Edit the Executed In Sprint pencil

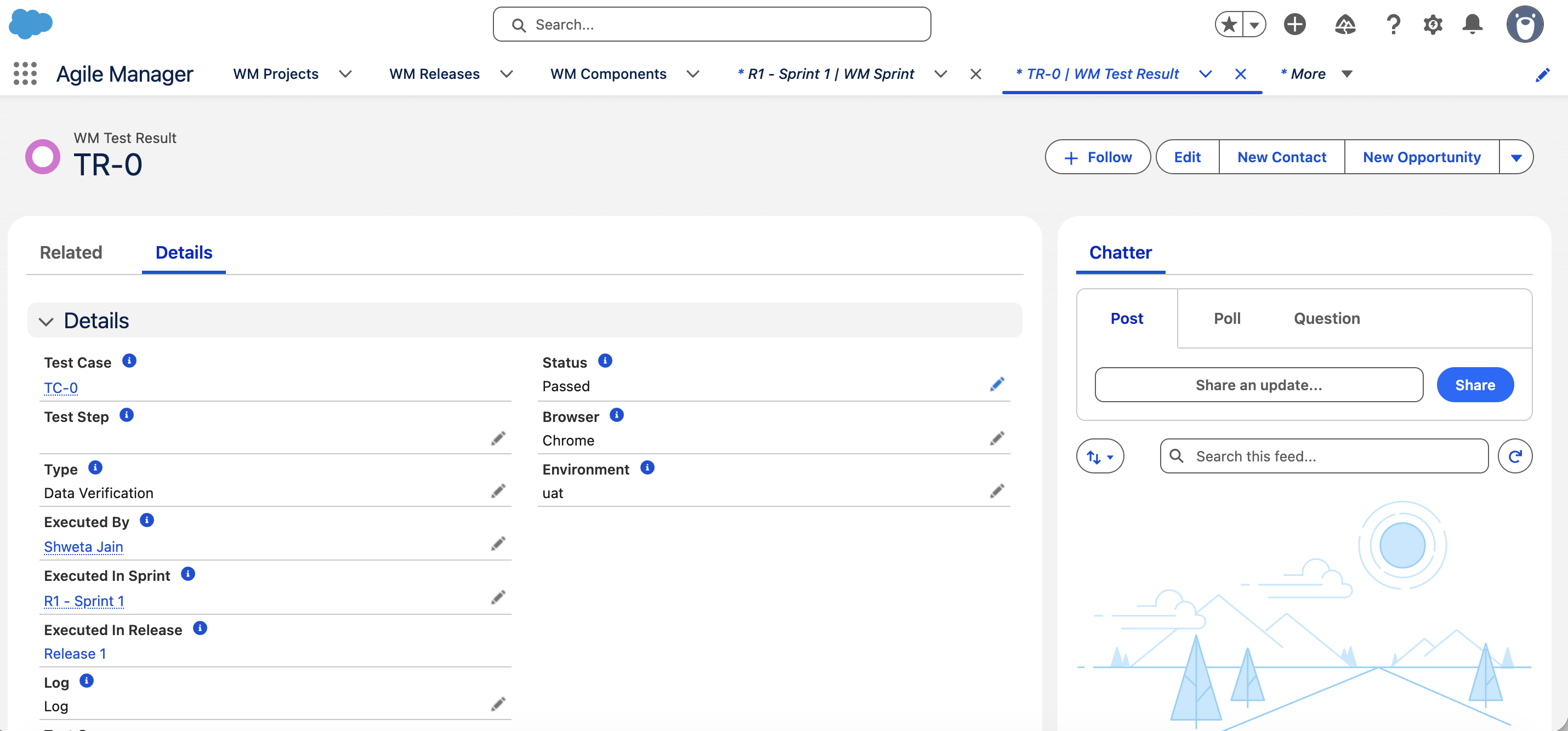point(498,598)
